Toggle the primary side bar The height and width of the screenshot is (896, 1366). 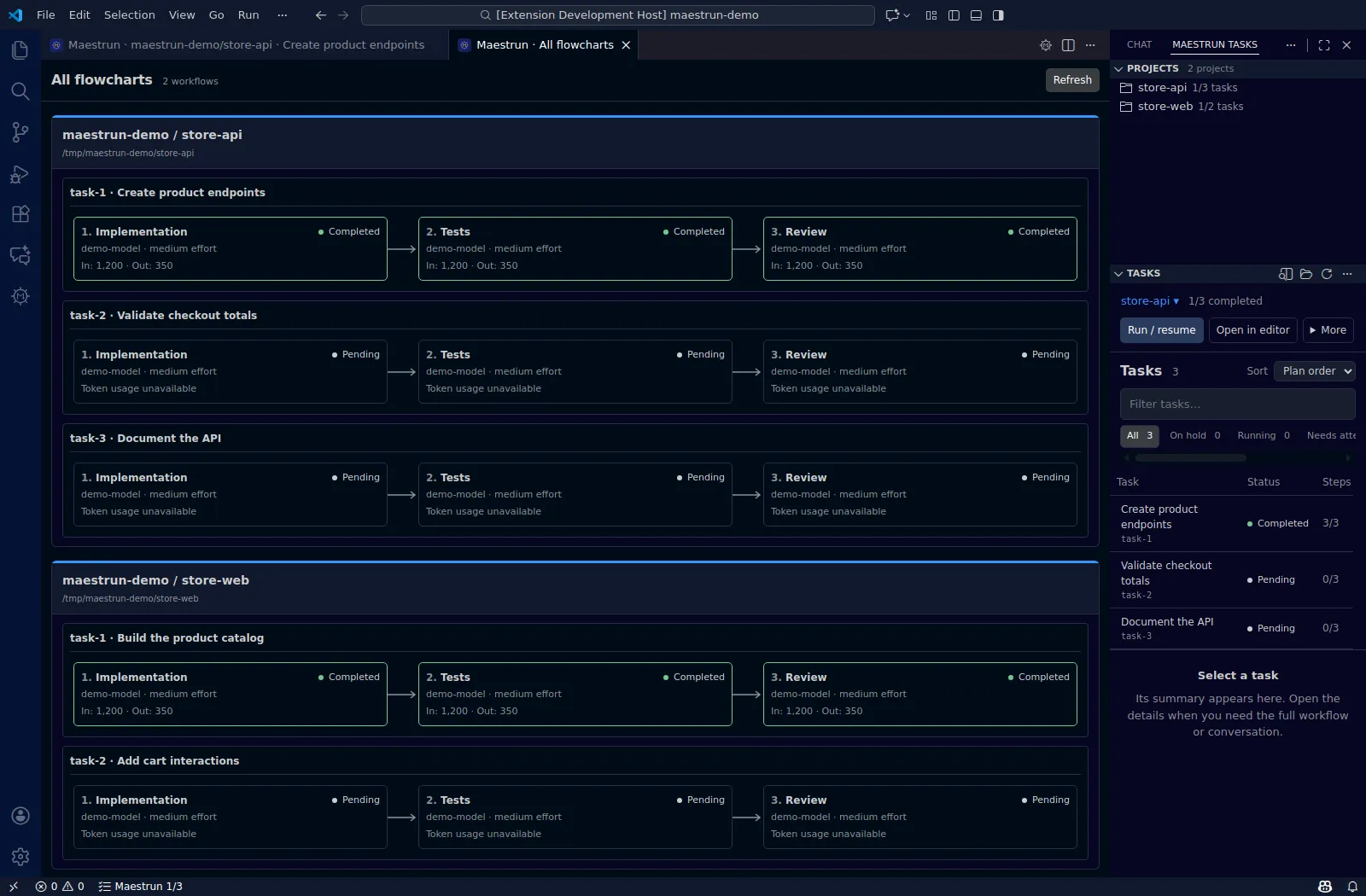click(954, 15)
